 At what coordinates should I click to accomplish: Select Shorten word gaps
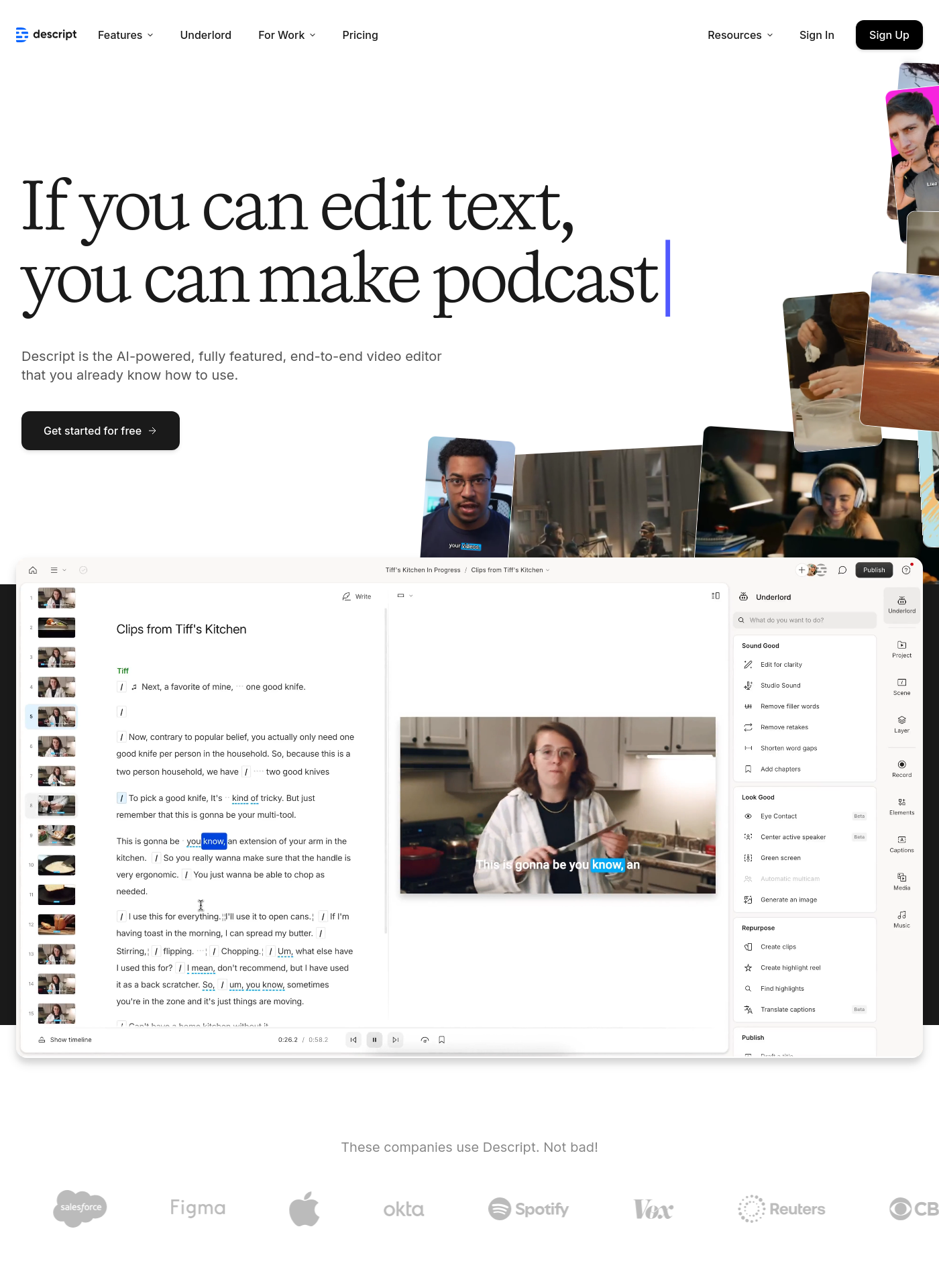point(805,748)
